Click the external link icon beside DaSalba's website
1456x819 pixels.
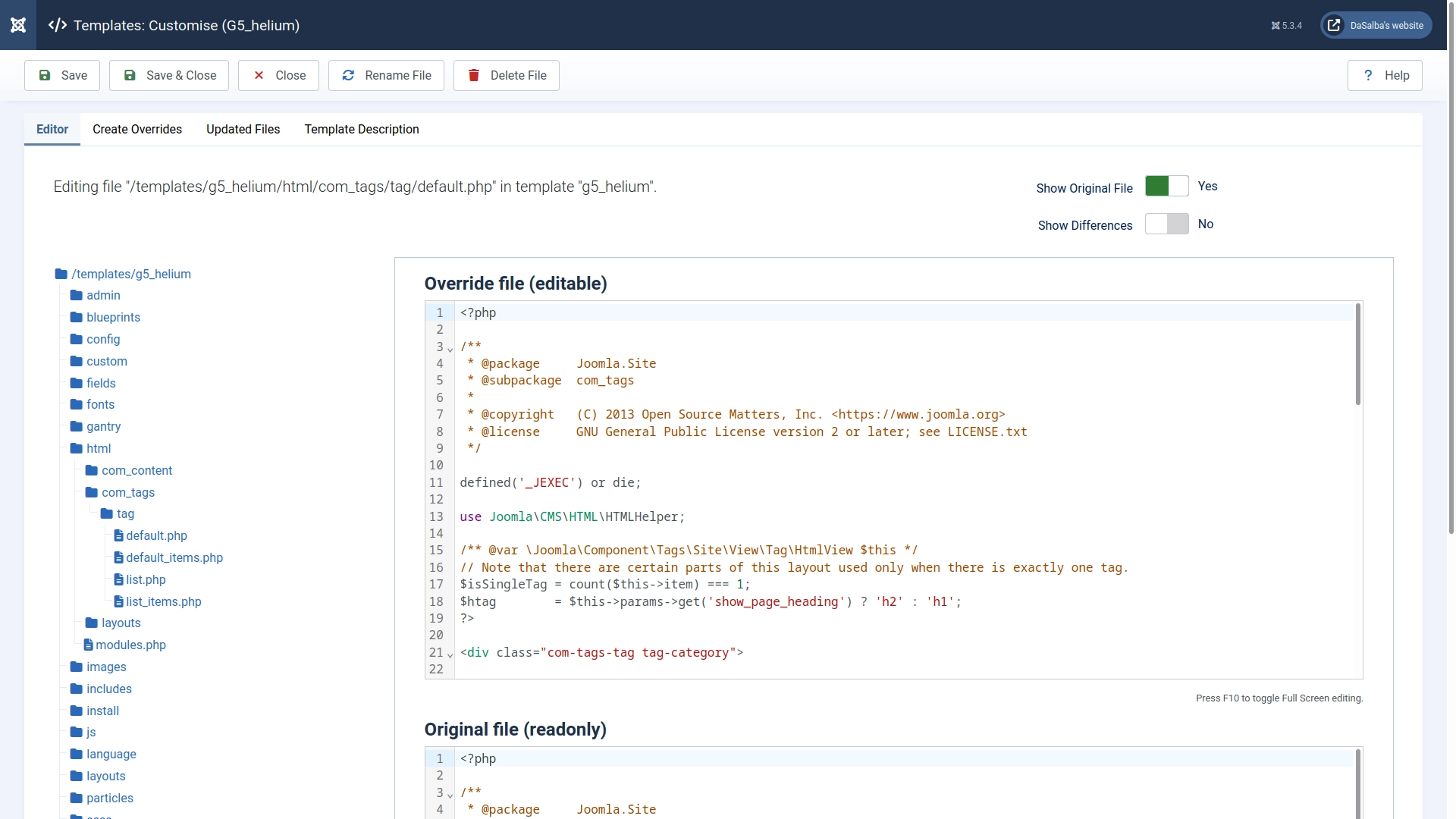(x=1334, y=25)
